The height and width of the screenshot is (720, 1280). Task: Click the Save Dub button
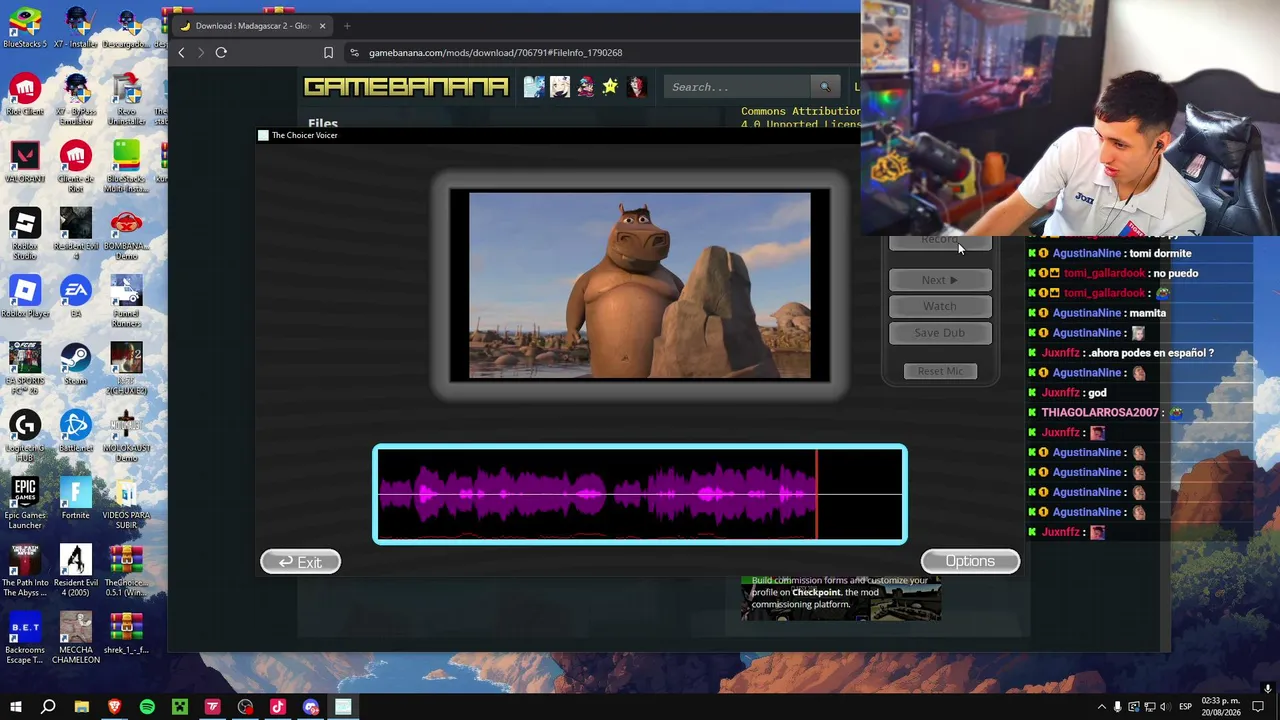point(940,333)
